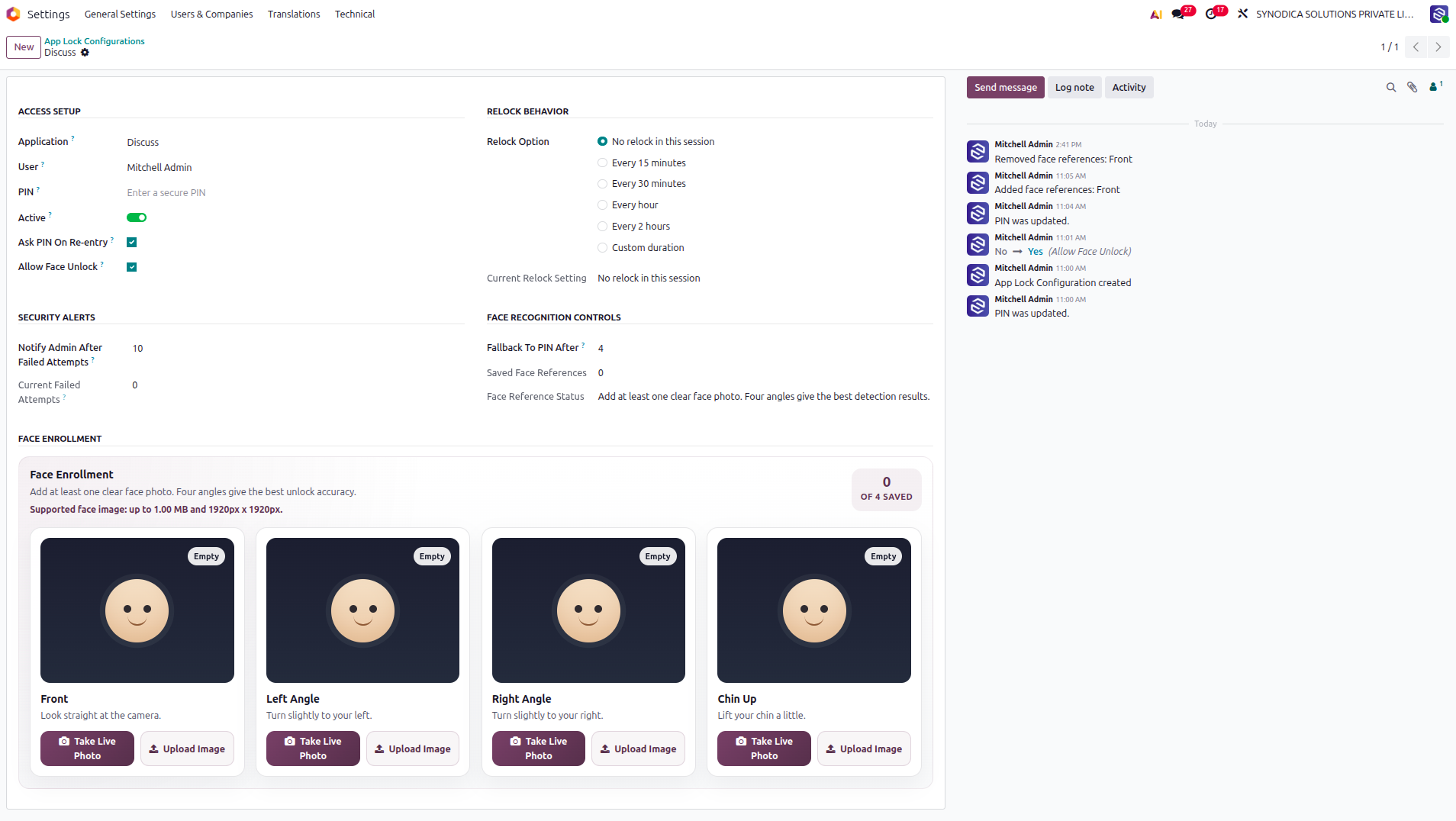Click help tooltip mark next to Application

[72, 139]
